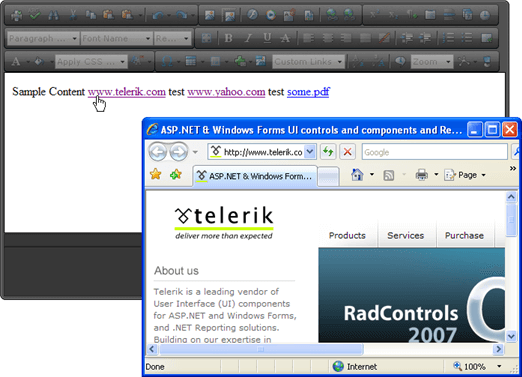Click the Home icon in browser toolbar

pyautogui.click(x=357, y=175)
